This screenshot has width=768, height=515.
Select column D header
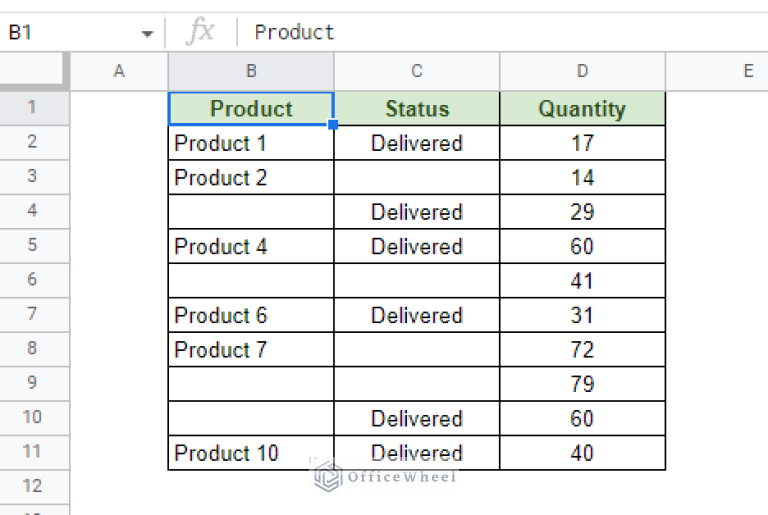coord(582,71)
